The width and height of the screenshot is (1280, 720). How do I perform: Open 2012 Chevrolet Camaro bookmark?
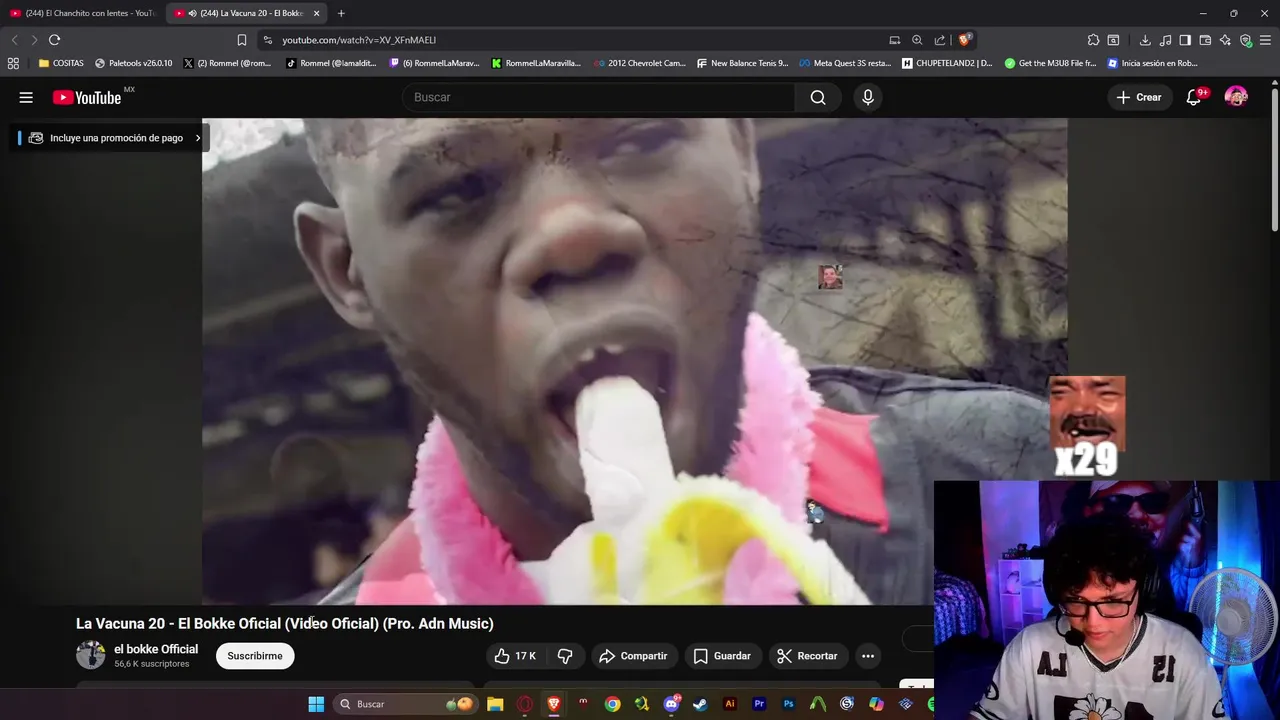640,63
